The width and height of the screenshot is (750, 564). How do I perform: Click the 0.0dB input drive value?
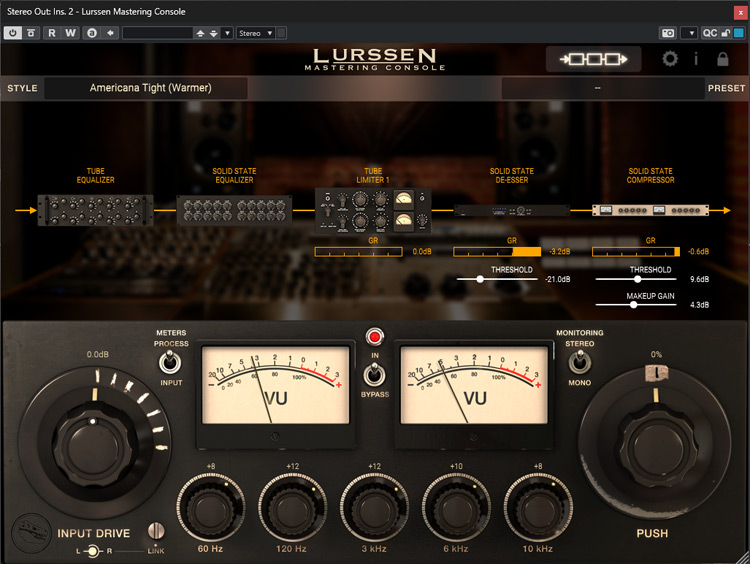98,354
